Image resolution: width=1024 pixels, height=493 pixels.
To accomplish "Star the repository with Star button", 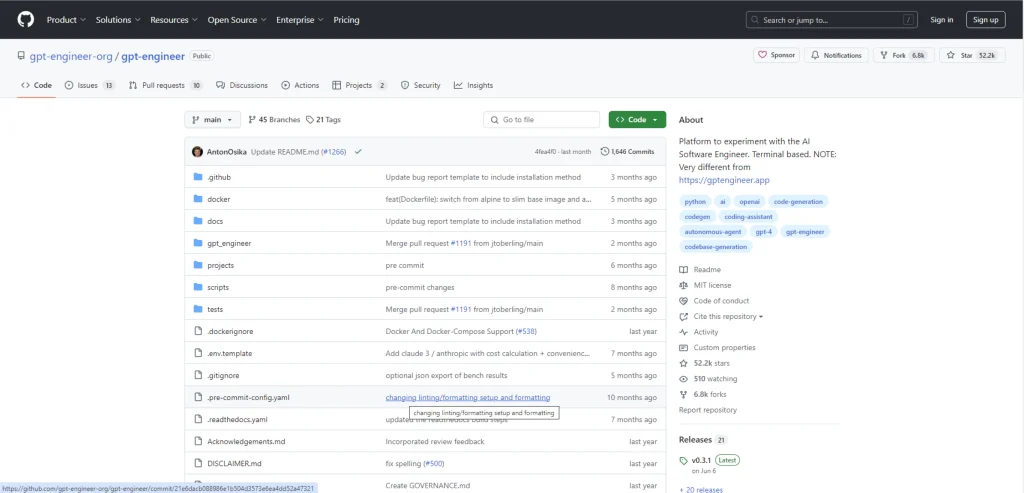I will pos(972,56).
